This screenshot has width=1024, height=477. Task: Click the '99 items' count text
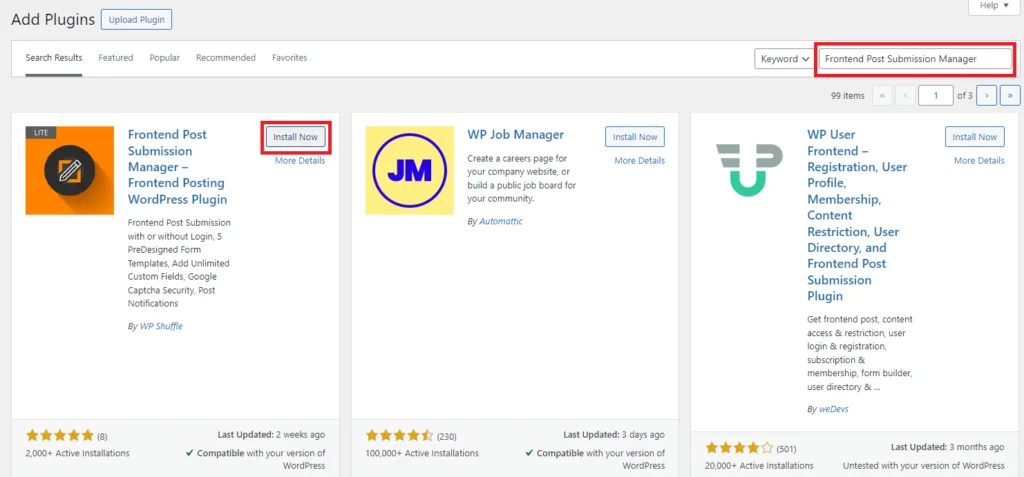click(x=848, y=95)
